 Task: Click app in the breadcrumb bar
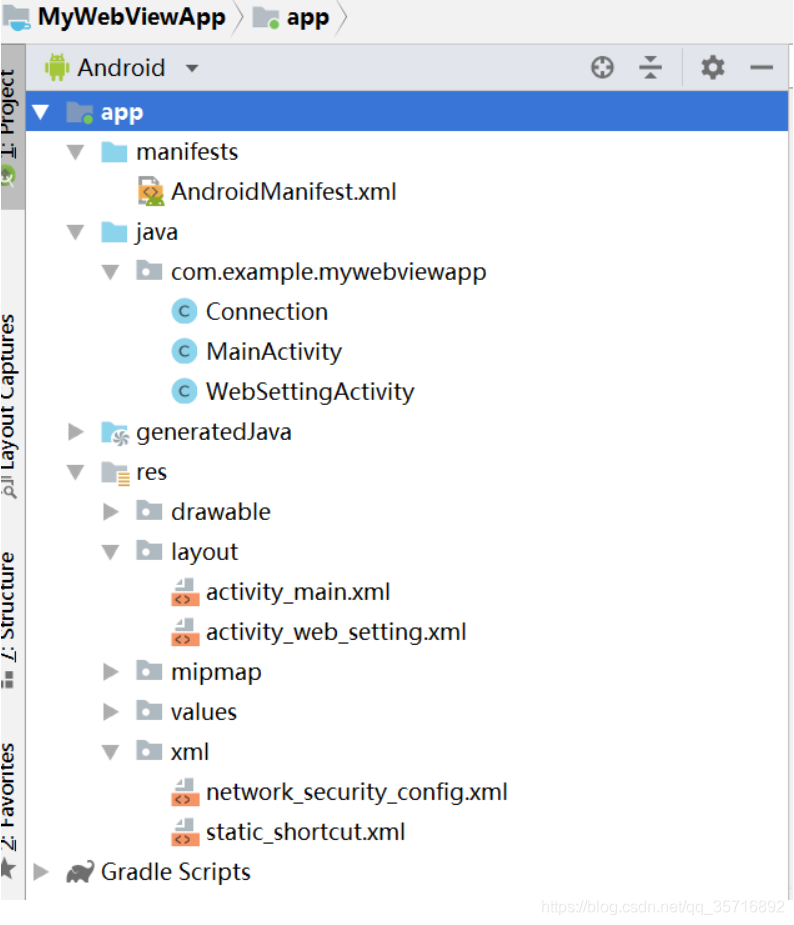coord(307,18)
